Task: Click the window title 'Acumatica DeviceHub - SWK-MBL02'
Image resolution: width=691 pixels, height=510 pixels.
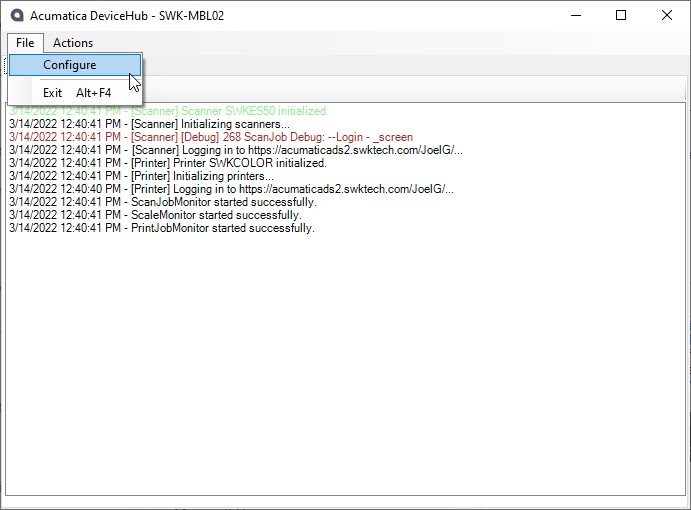Action: click(127, 16)
